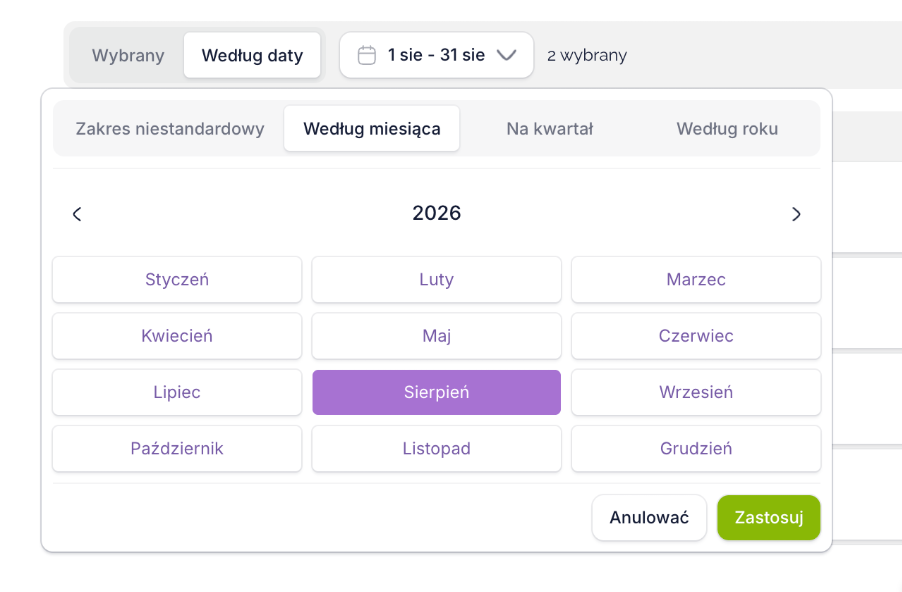Image resolution: width=902 pixels, height=592 pixels.
Task: Open the Zakres niestandardowy tab
Action: 170,128
